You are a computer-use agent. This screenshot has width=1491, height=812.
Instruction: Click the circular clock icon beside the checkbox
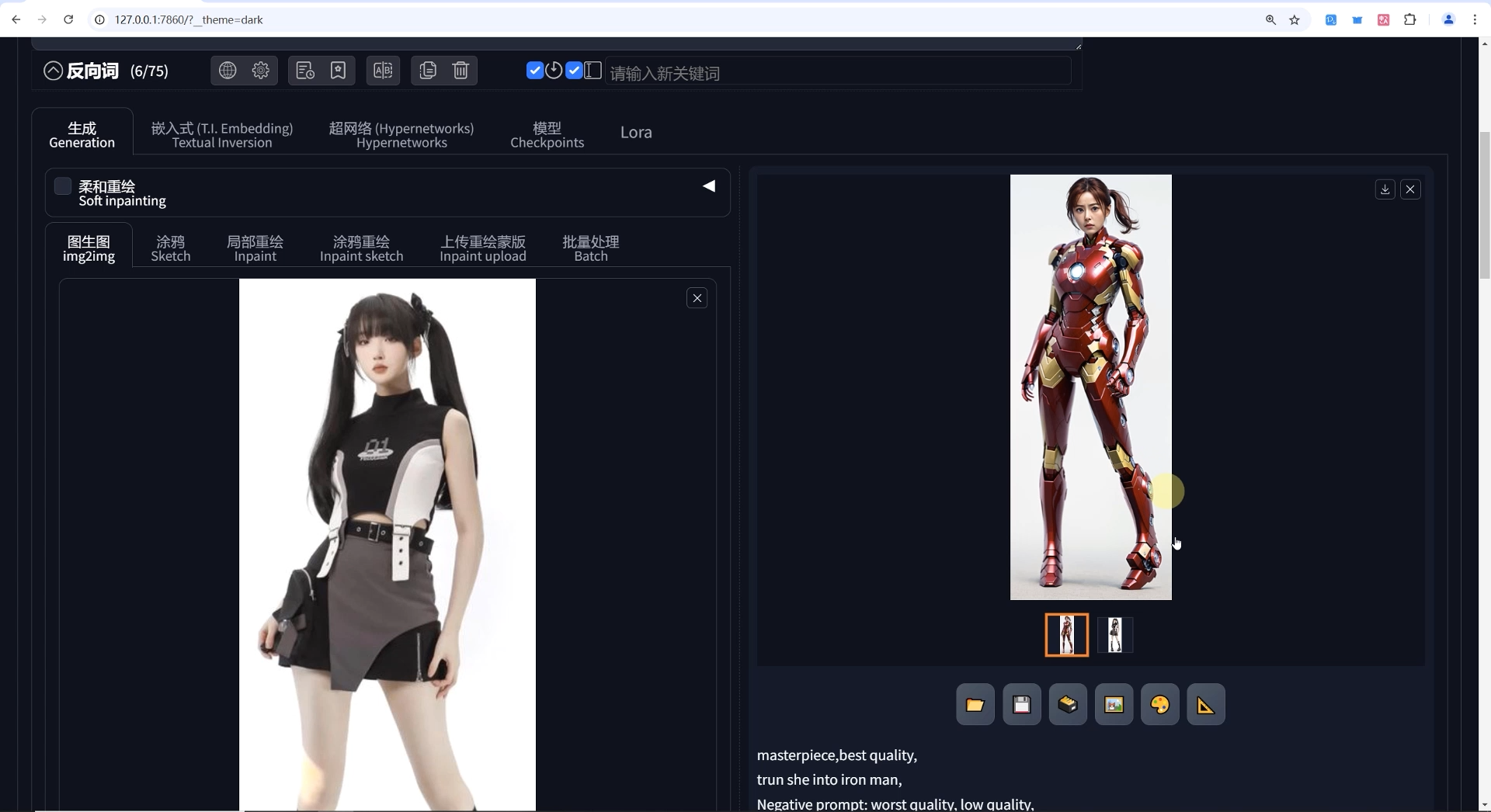pos(554,71)
